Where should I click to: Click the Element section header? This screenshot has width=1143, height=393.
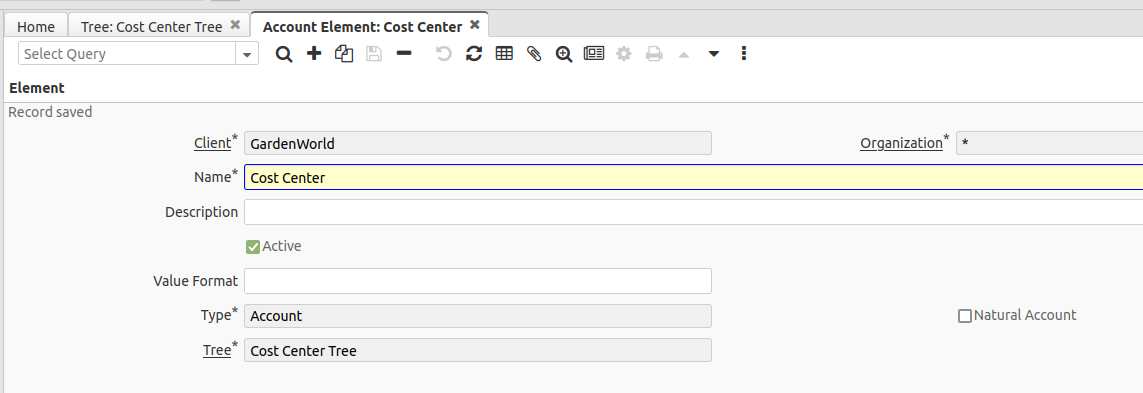click(36, 87)
